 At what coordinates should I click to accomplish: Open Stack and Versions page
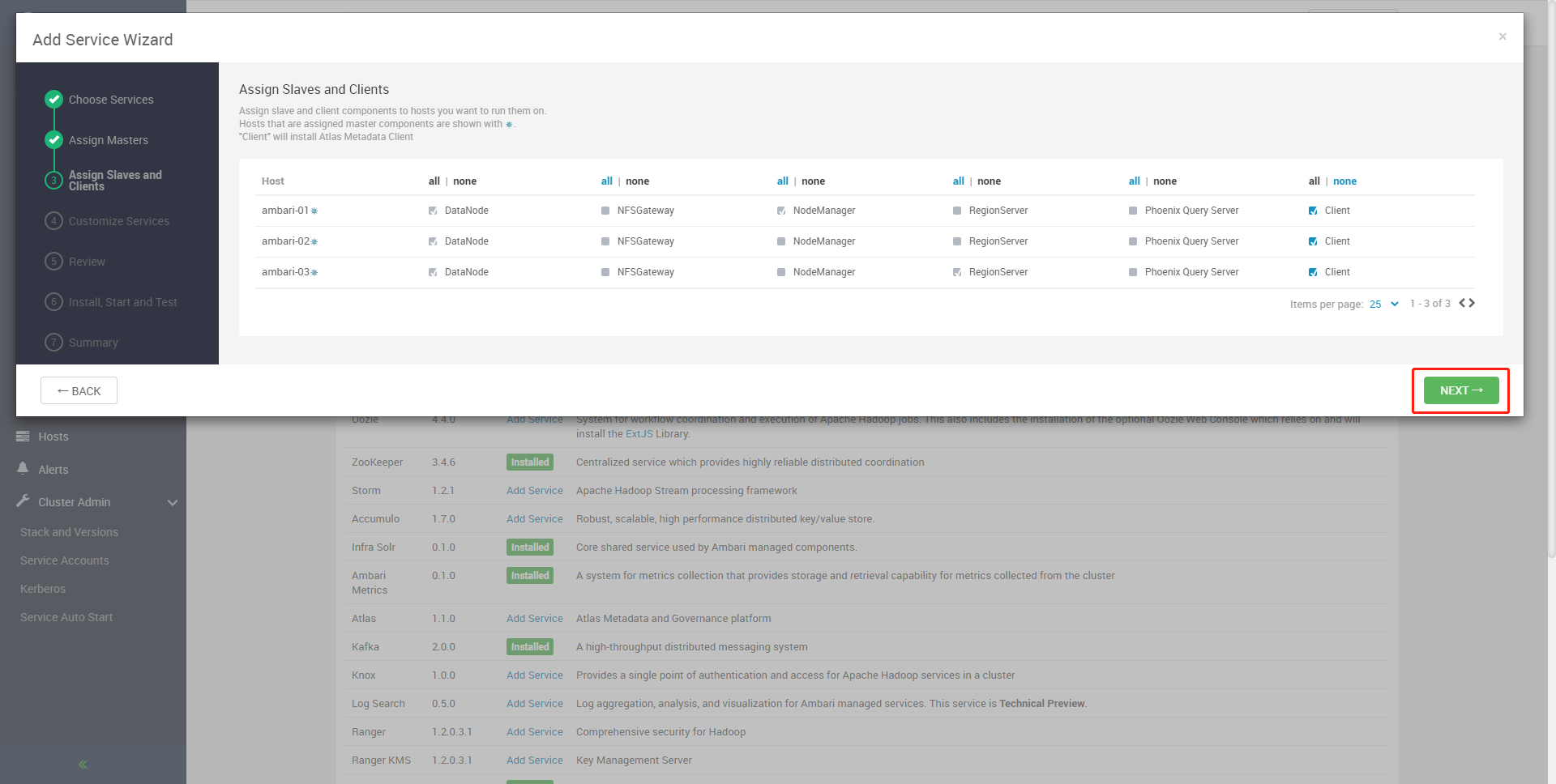[x=69, y=532]
